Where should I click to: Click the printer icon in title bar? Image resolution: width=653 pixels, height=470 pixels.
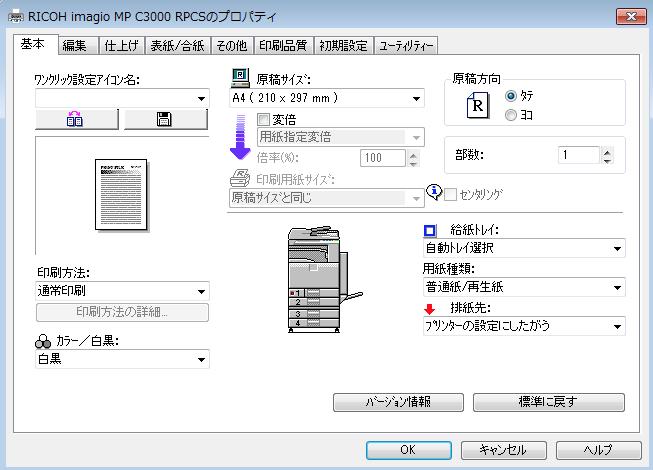(16, 16)
